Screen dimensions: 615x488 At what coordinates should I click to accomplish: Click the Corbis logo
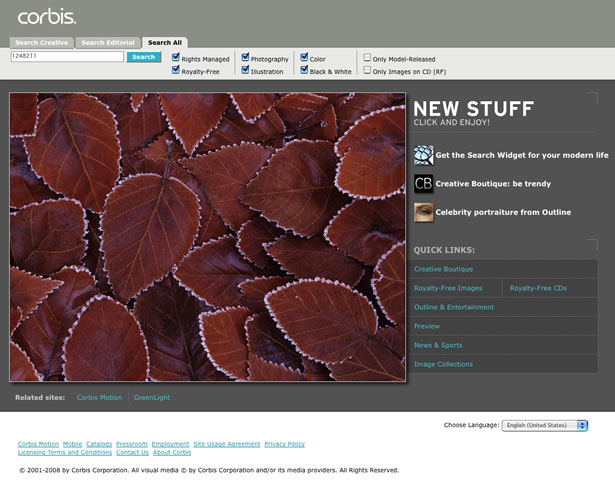click(47, 17)
